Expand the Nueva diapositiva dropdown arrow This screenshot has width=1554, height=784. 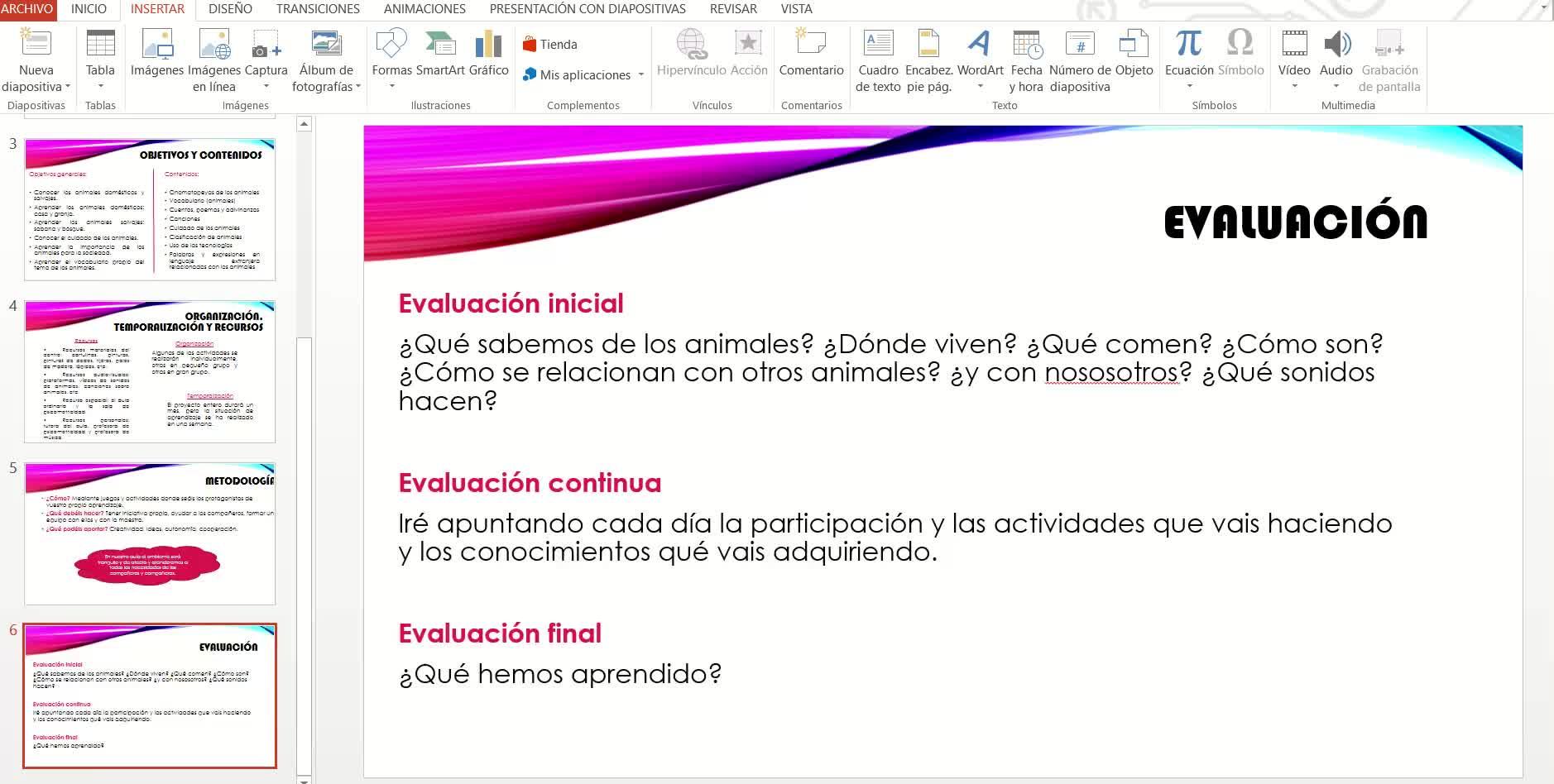click(68, 87)
